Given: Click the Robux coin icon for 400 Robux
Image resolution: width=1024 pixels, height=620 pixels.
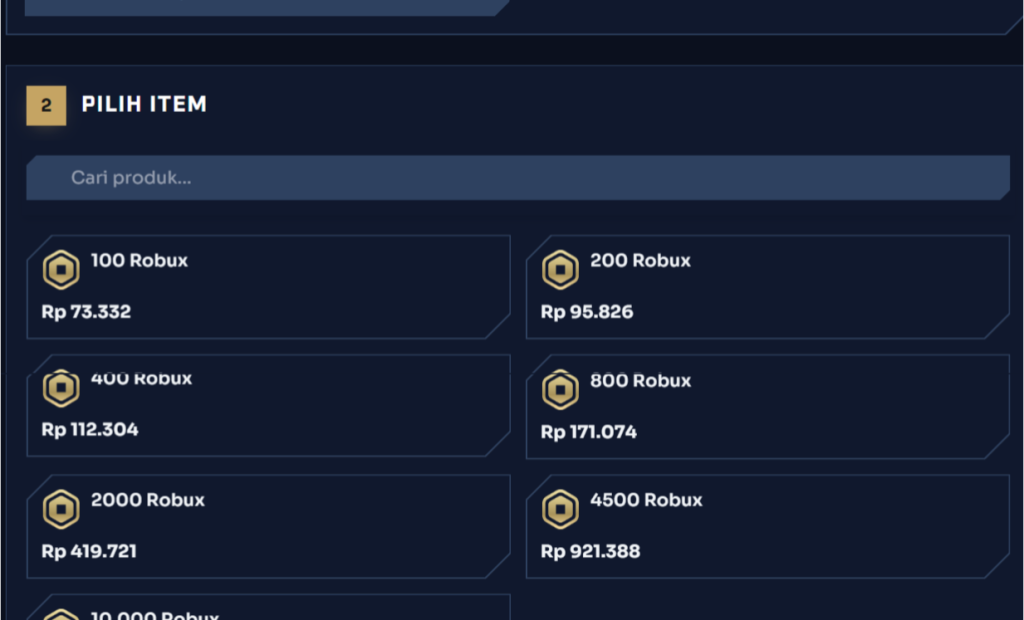Looking at the screenshot, I should [61, 388].
